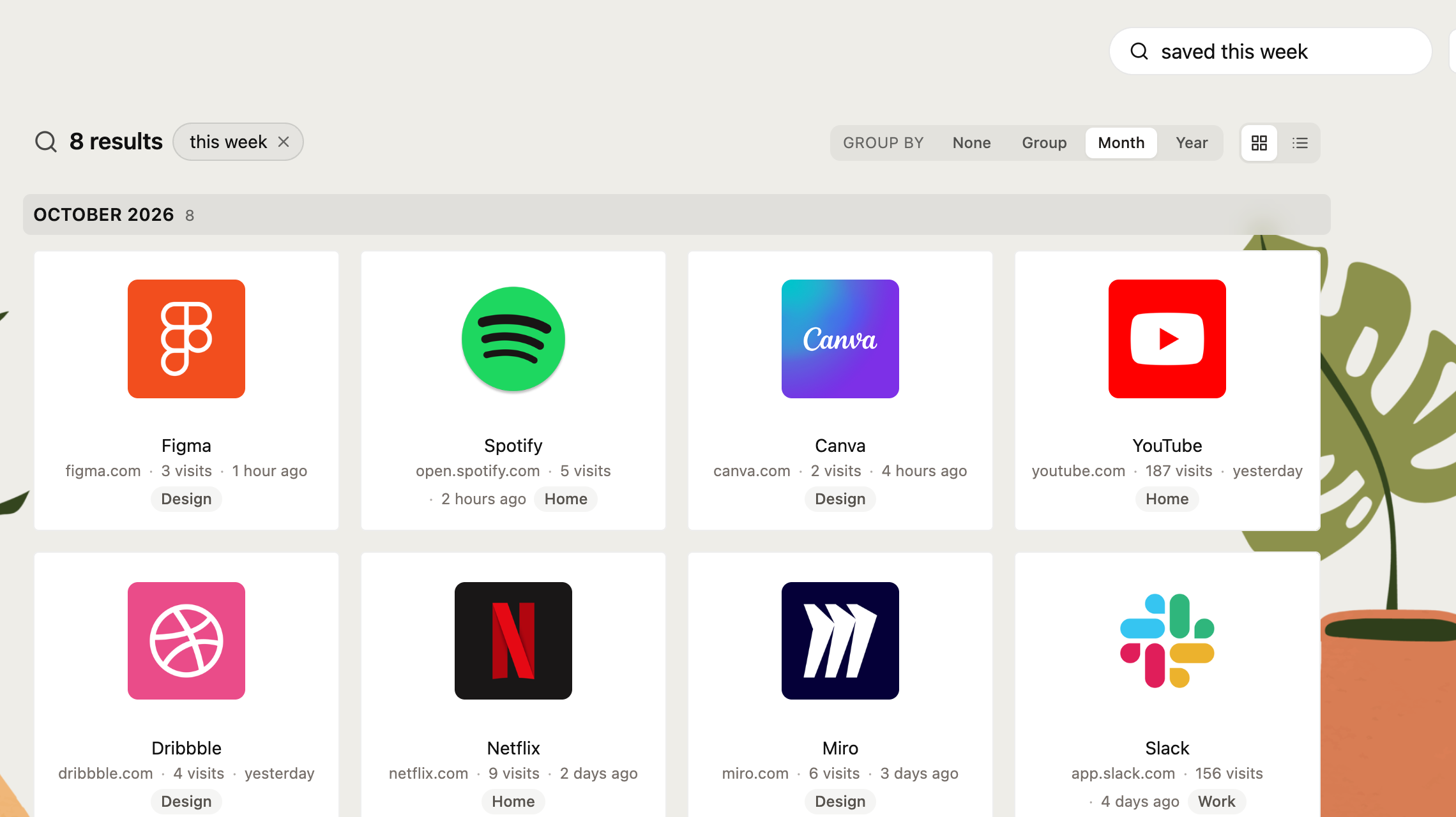Group results by Group

[1044, 143]
